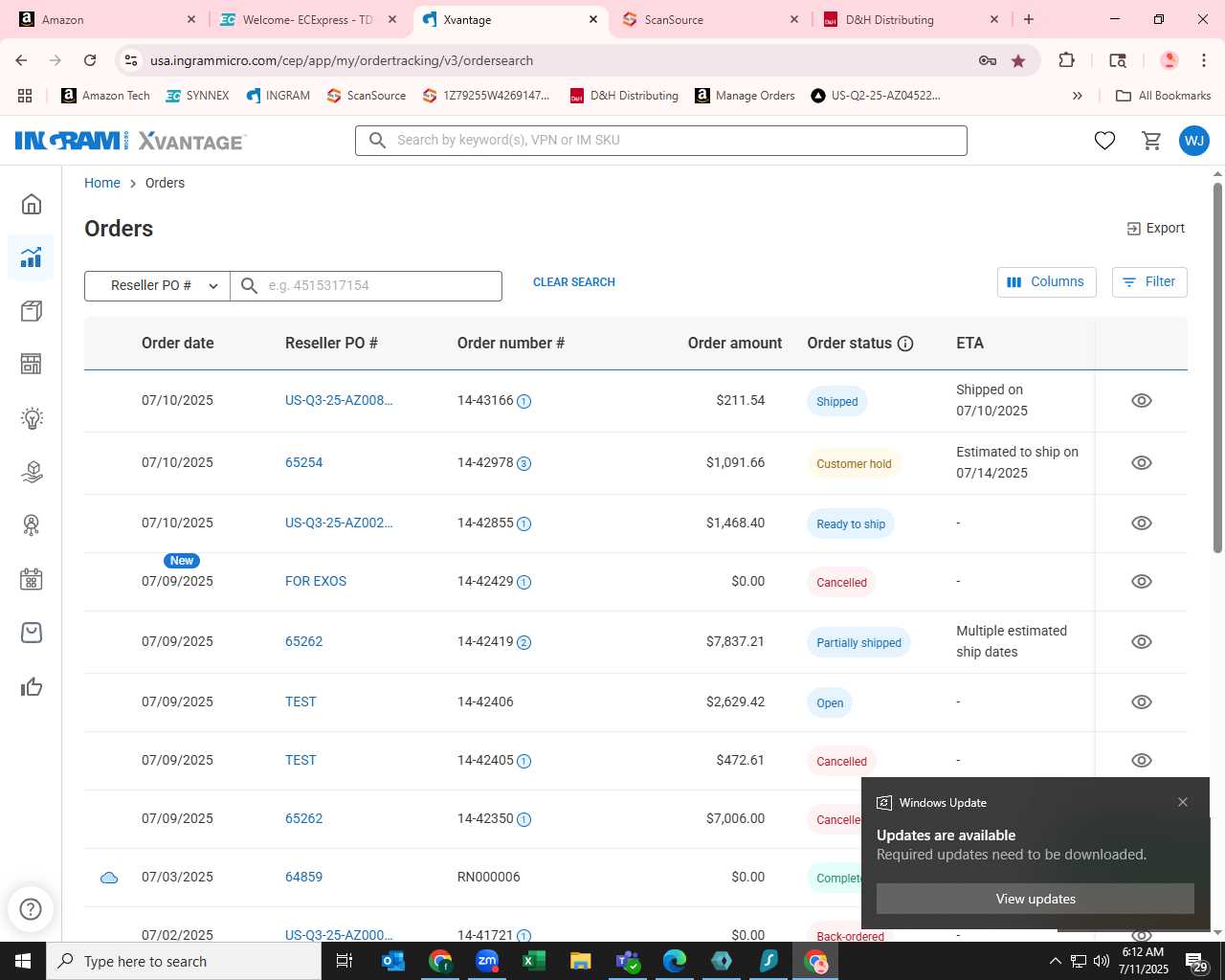This screenshot has width=1225, height=980.
Task: Click the cloud icon beside 07/03/2025 order
Action: click(x=109, y=878)
